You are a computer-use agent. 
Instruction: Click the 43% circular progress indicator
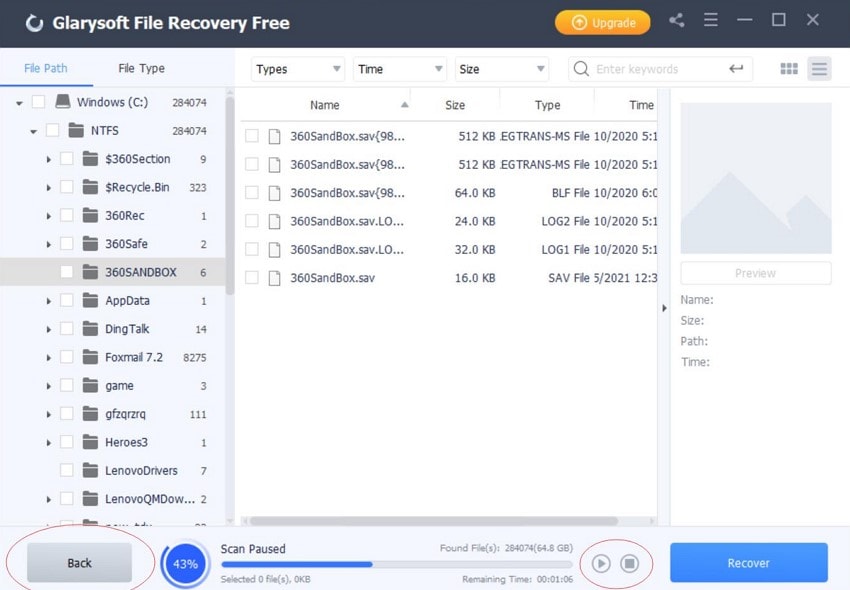coord(185,564)
